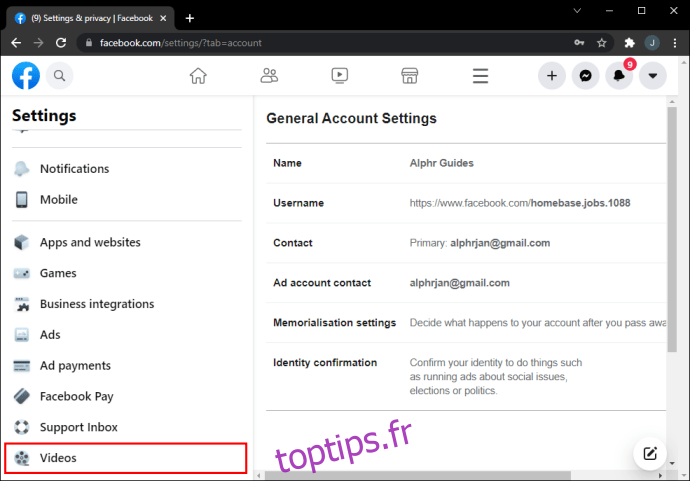Viewport: 690px width, 481px height.
Task: Open Notifications settings
Action: 127,169
